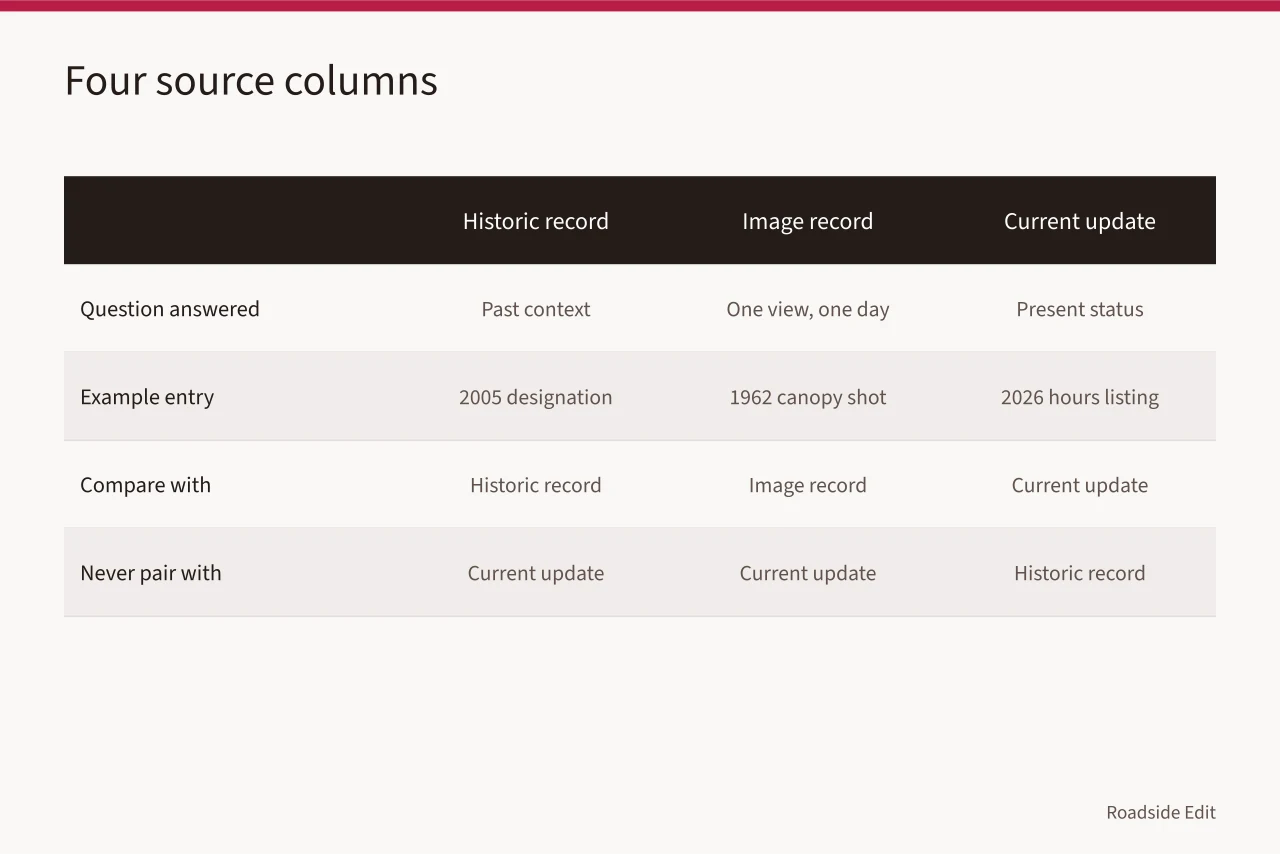Screen dimensions: 1280x854
Task: Click "Current update" under Historic record, Never pair row
Action: pyautogui.click(x=536, y=573)
